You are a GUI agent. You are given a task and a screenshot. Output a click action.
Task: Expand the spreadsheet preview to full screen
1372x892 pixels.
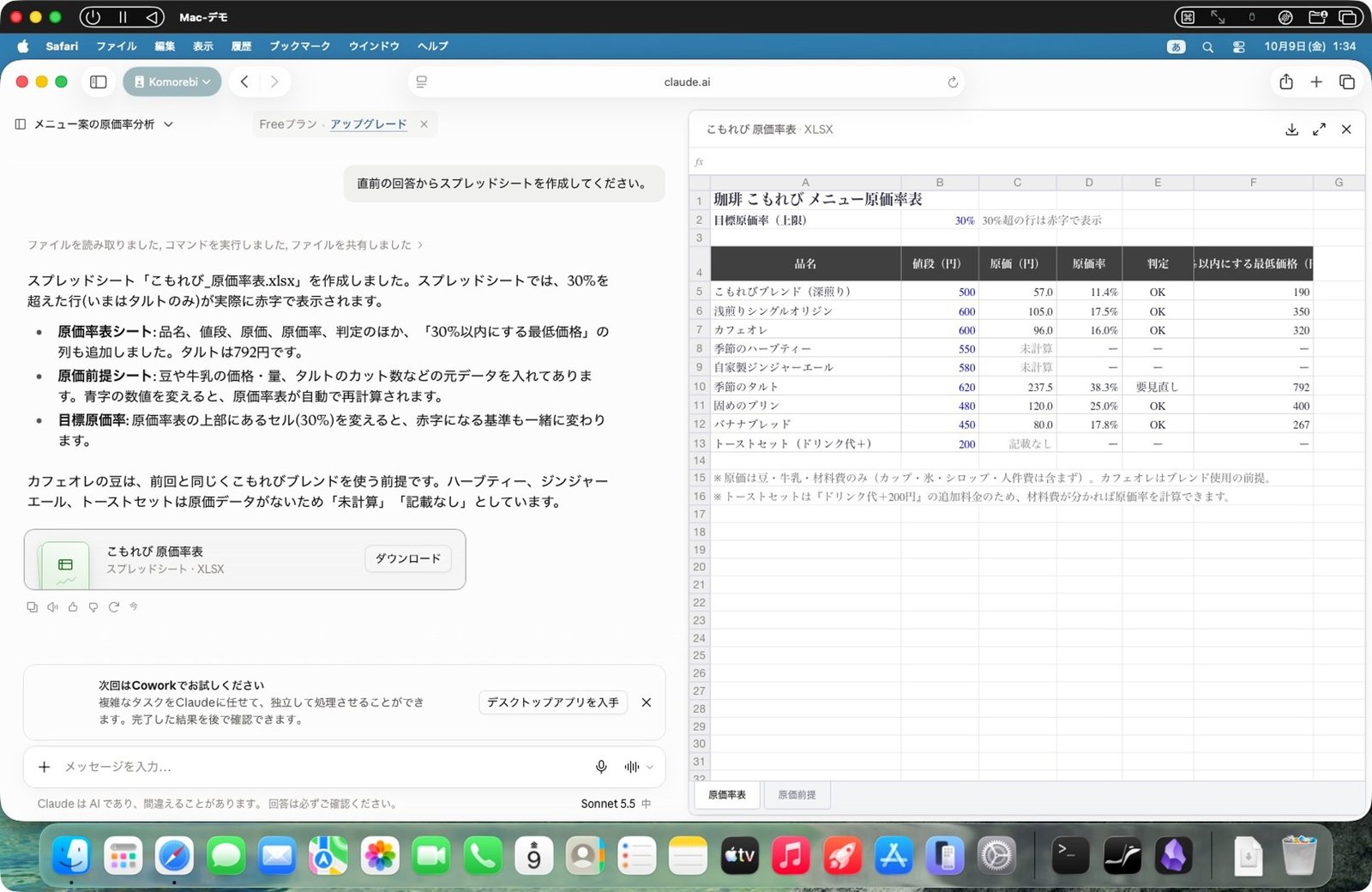1319,130
